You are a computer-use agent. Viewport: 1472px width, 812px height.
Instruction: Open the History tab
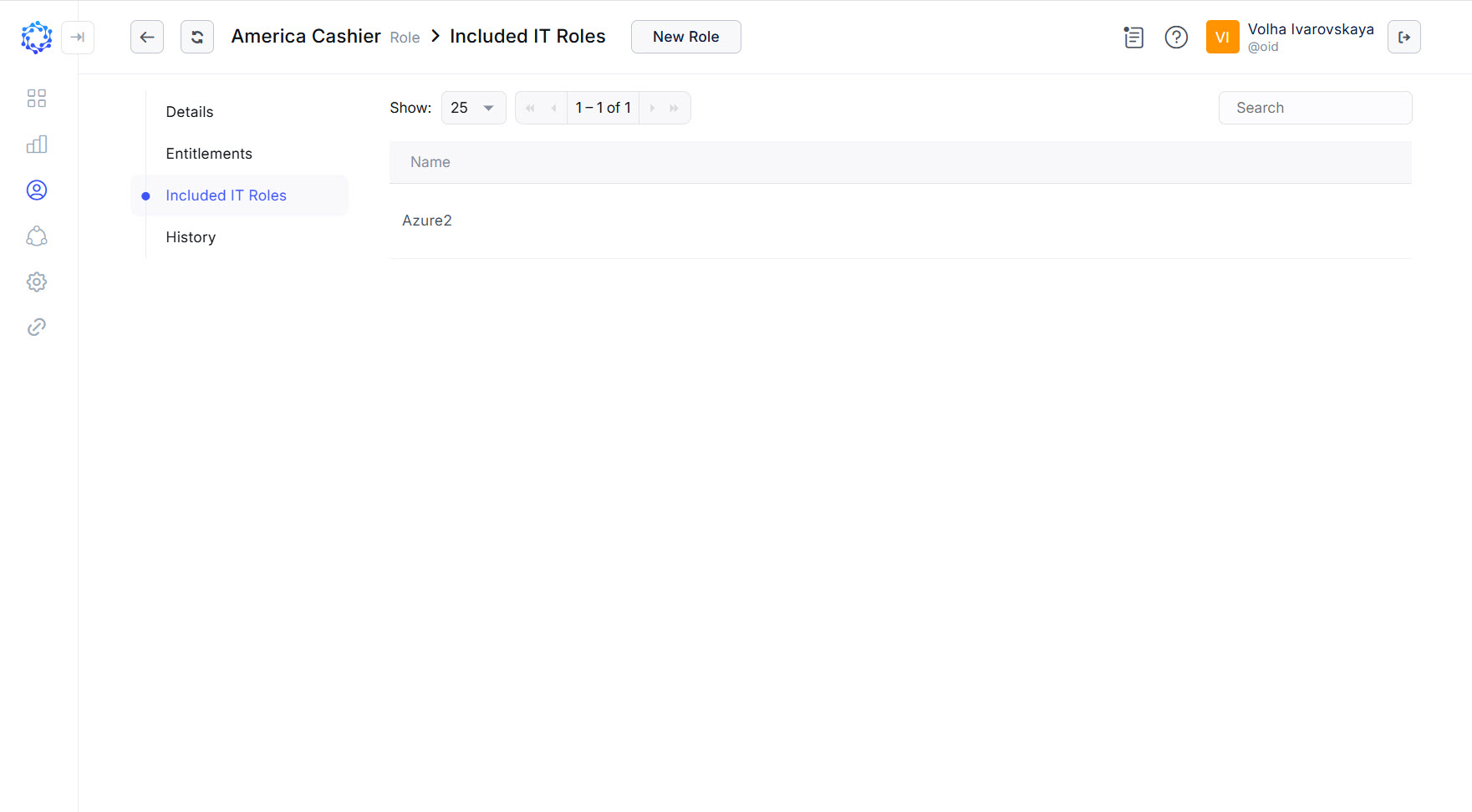tap(191, 237)
